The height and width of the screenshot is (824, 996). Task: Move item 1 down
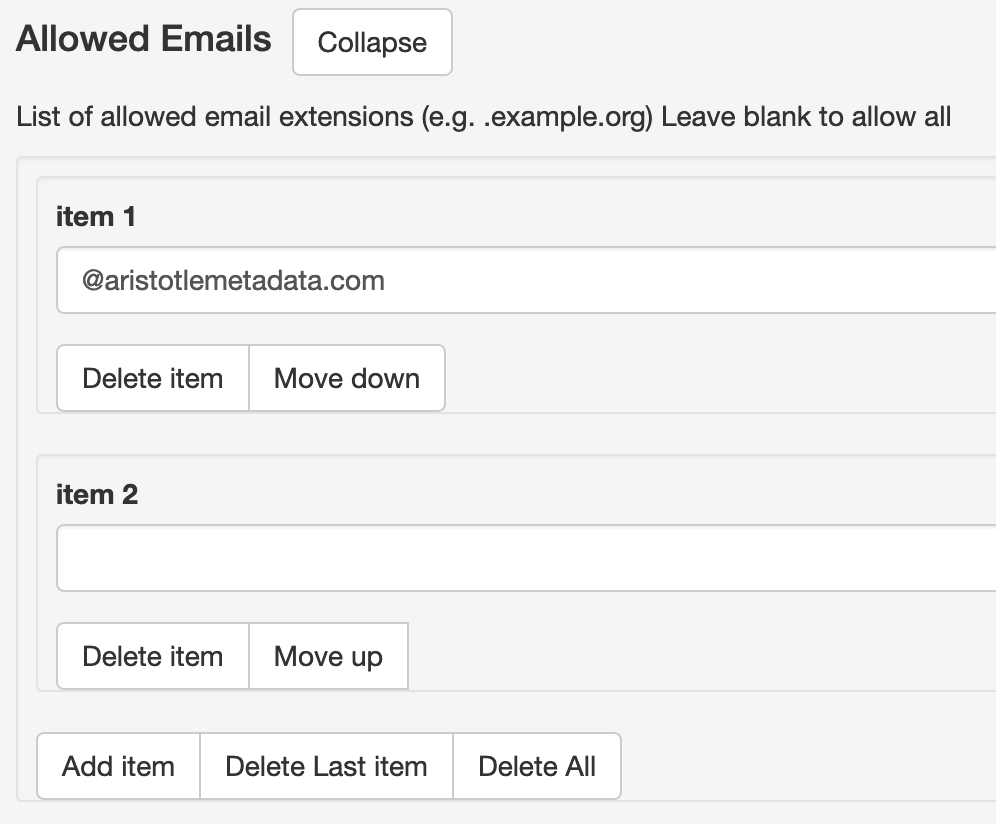(346, 379)
